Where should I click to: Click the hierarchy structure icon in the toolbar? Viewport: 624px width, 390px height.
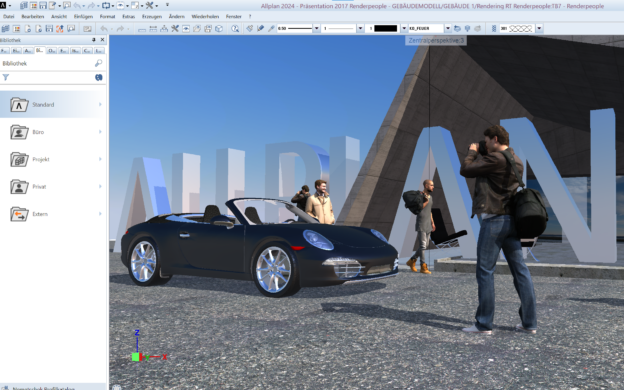pos(164,28)
